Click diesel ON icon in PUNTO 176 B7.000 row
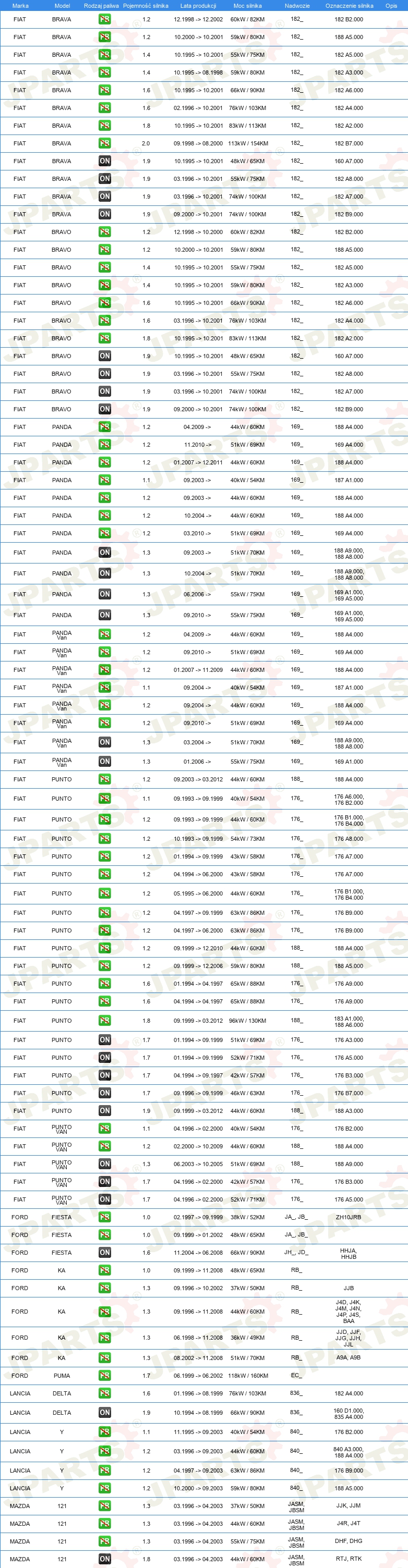Screen dimensions: 408x1568 (105, 1093)
